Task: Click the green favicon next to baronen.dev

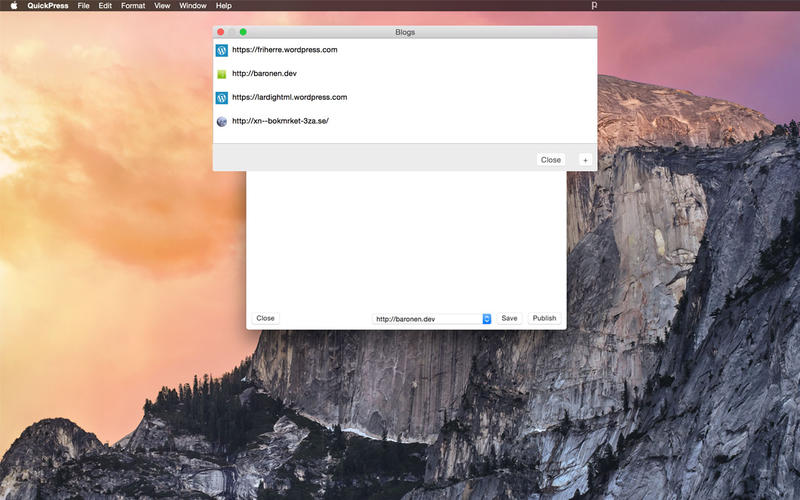Action: coord(221,74)
